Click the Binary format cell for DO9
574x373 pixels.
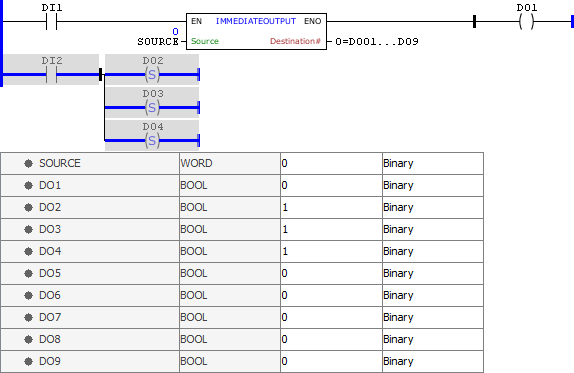433,361
